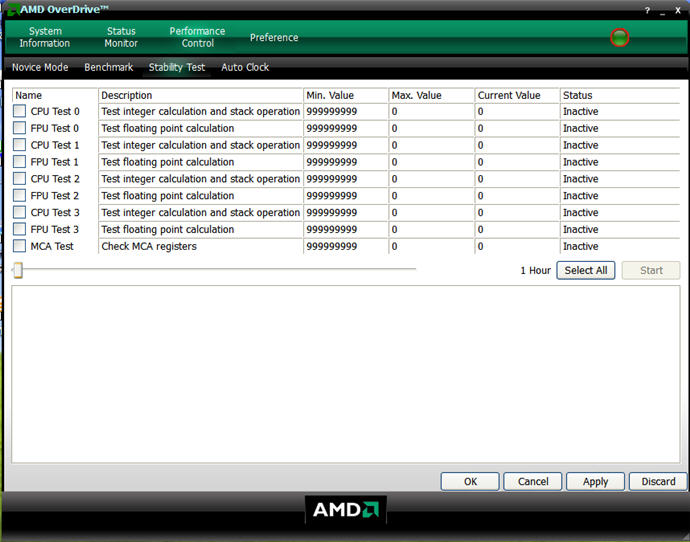Open the Benchmark sub-tab
Viewport: 690px width, 542px height.
[x=109, y=67]
